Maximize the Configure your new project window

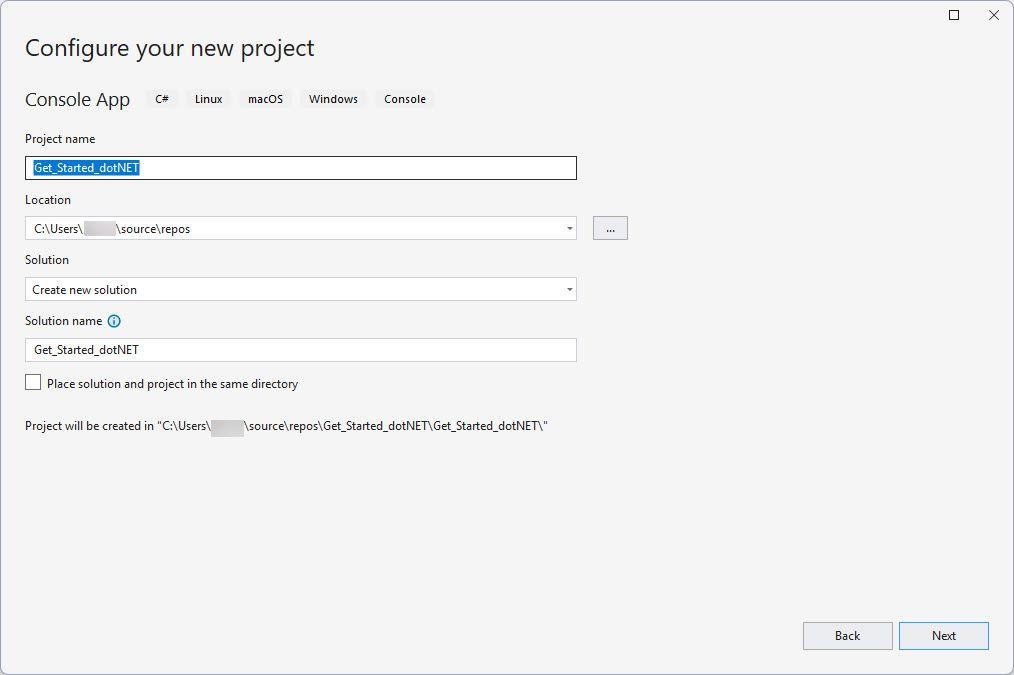[954, 15]
